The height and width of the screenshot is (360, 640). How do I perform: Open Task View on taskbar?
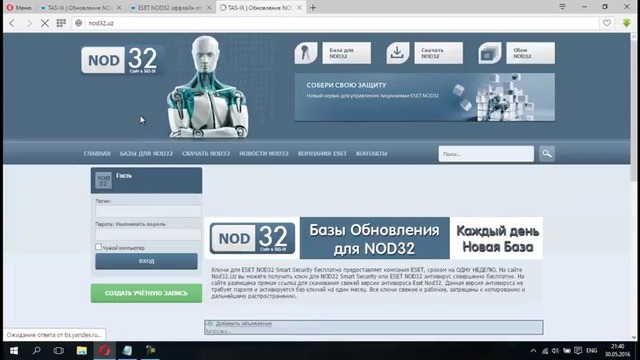coord(59,351)
